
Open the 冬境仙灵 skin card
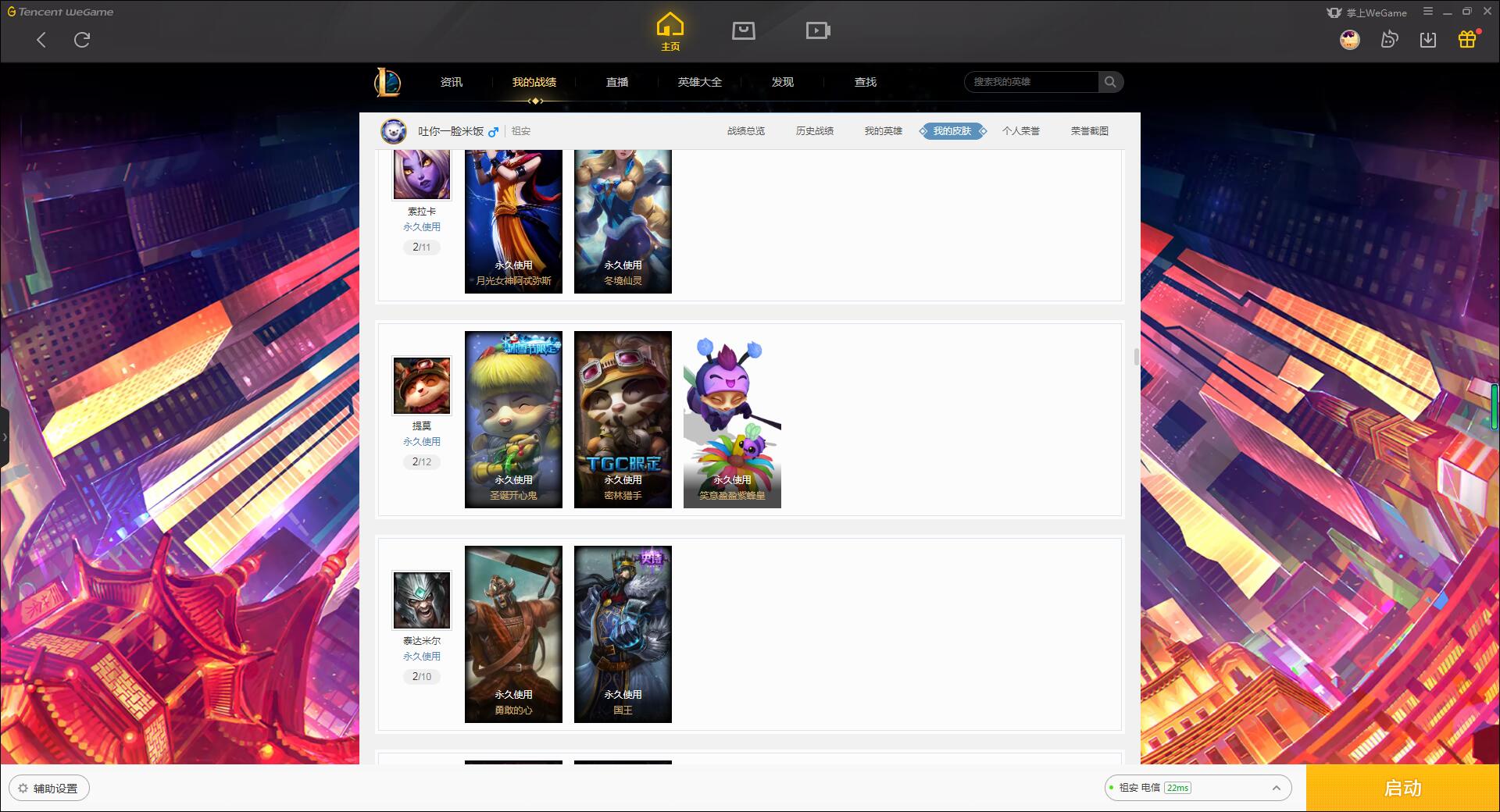(623, 222)
